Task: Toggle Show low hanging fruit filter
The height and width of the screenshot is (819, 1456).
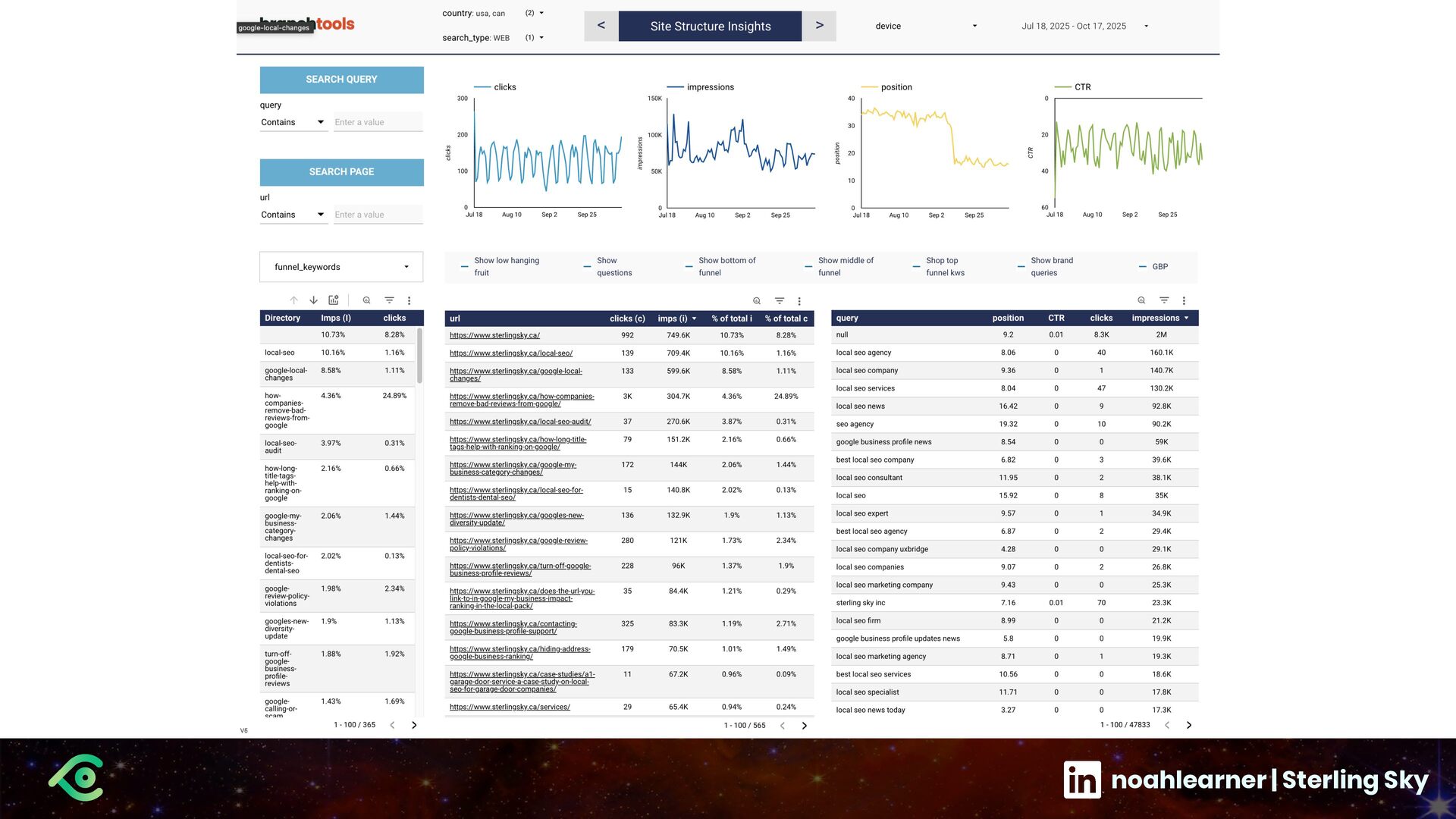Action: pos(500,267)
